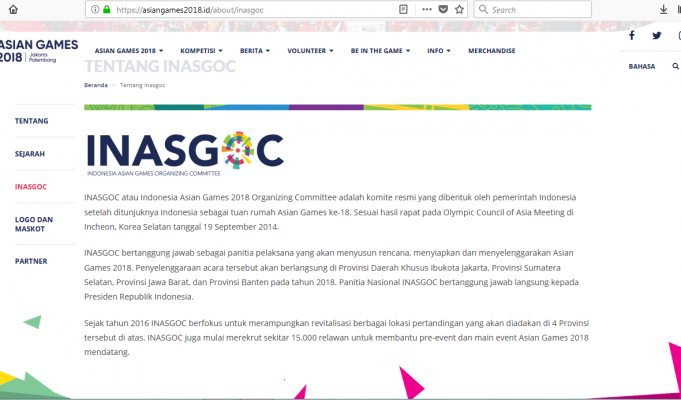The width and height of the screenshot is (681, 400).
Task: Select Sejarah in the left sidebar
Action: click(30, 154)
